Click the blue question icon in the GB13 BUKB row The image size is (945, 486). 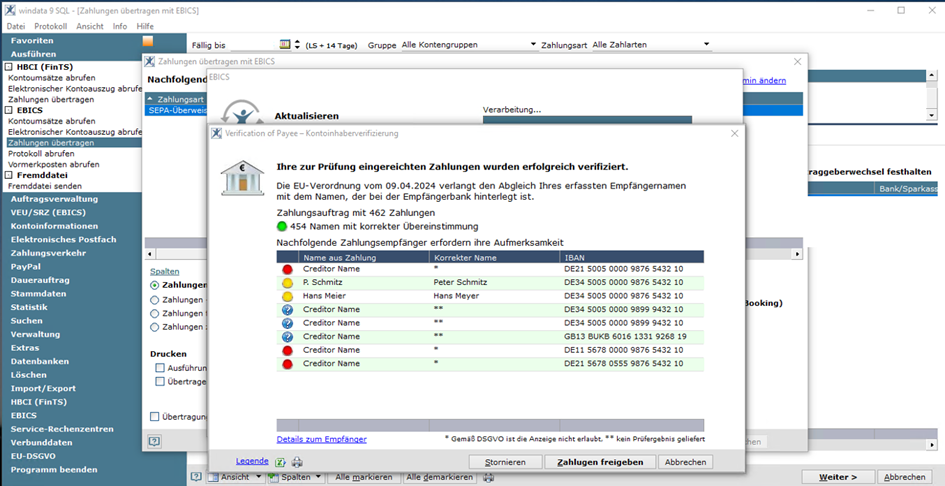[x=287, y=337]
